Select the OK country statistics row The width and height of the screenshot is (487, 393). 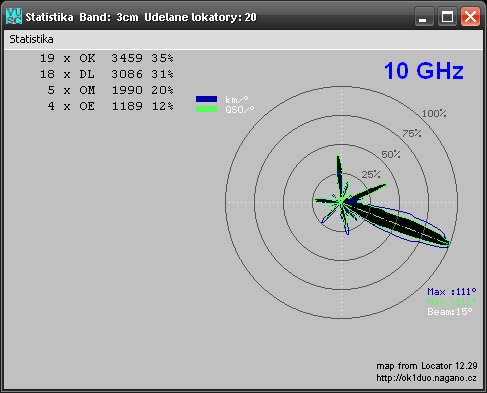coord(107,58)
